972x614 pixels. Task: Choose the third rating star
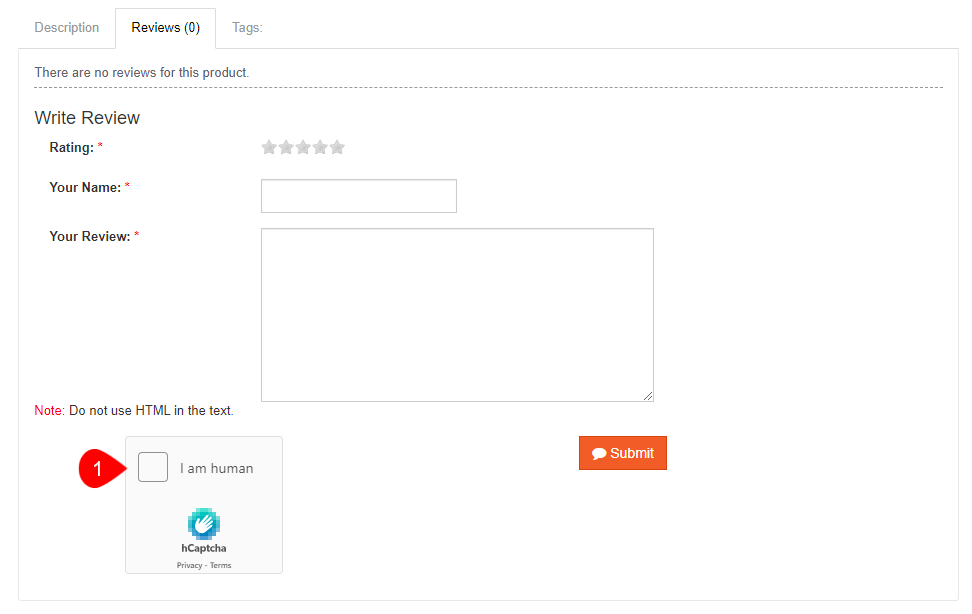click(303, 148)
